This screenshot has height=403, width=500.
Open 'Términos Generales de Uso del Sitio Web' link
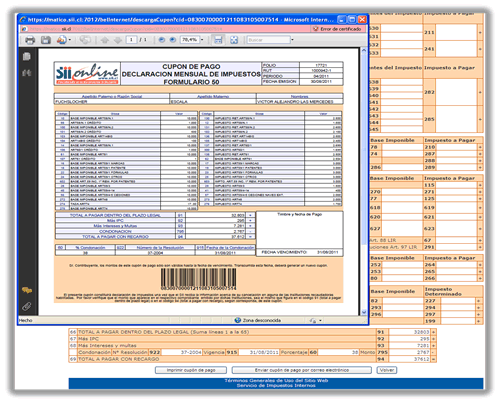tap(276, 381)
